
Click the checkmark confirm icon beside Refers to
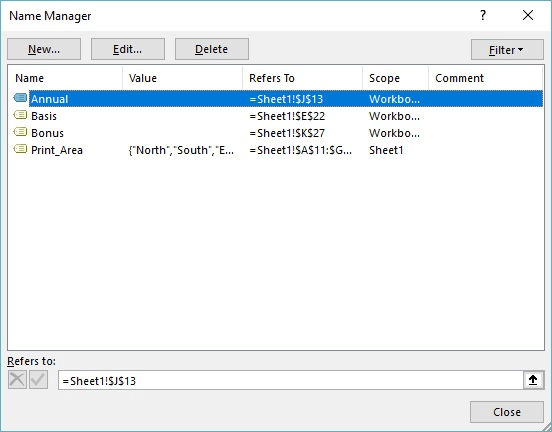tap(39, 380)
